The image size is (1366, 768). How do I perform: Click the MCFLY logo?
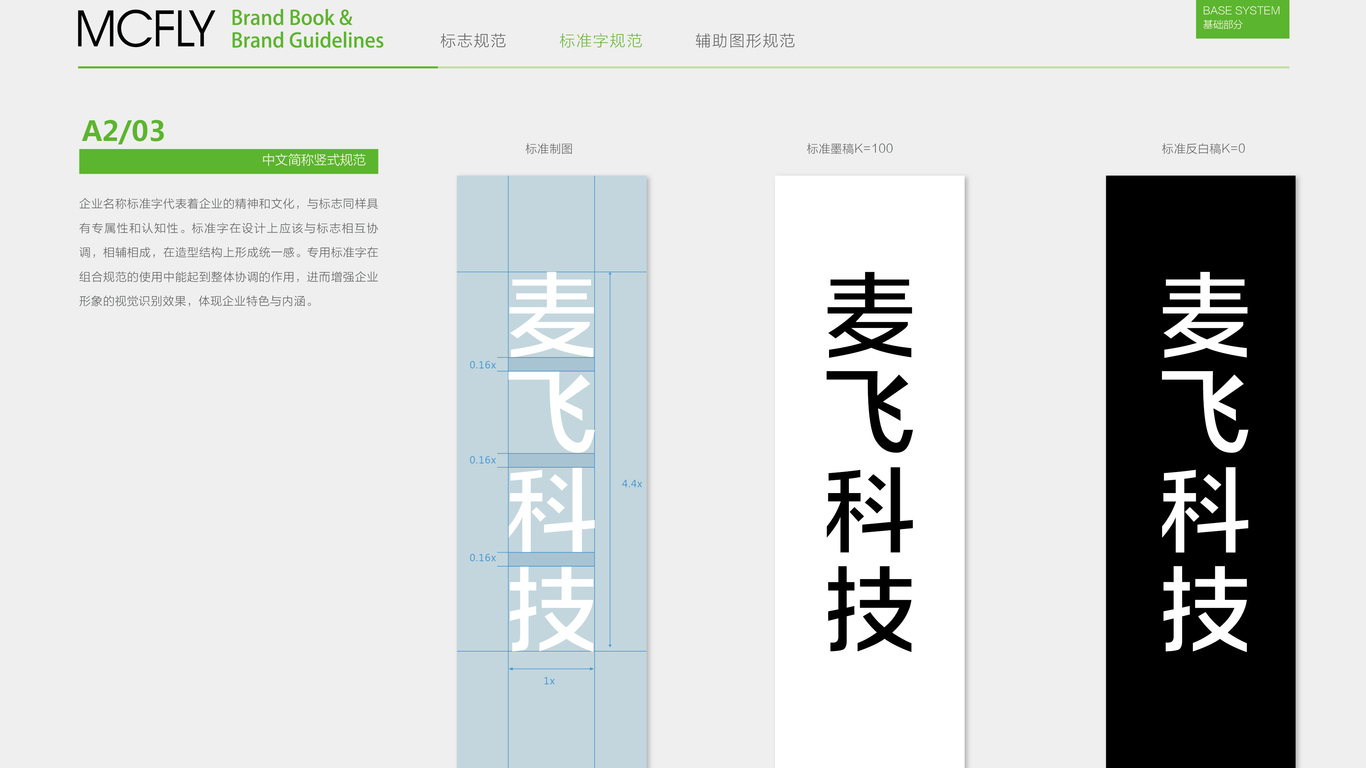[146, 29]
